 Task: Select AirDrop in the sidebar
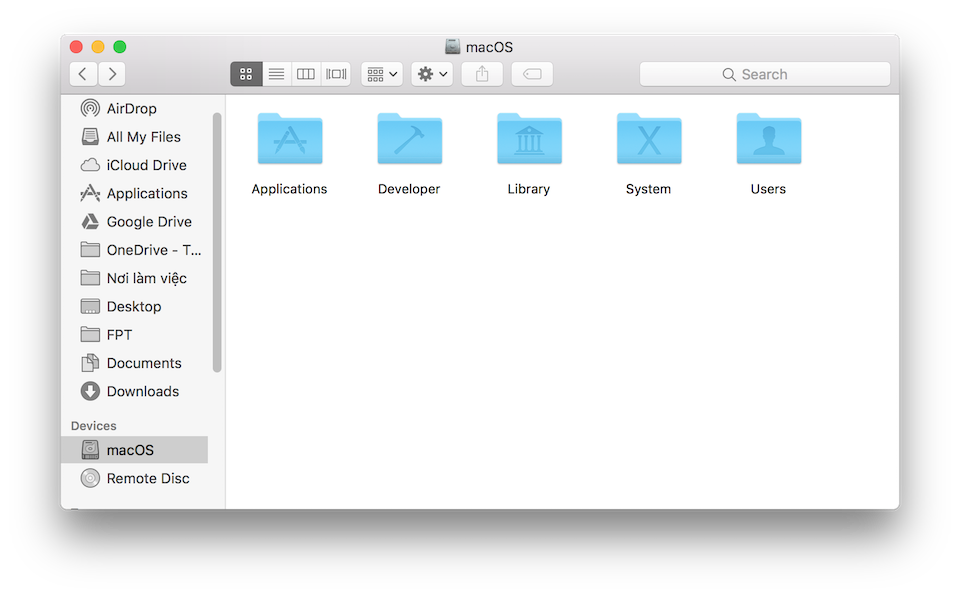131,109
